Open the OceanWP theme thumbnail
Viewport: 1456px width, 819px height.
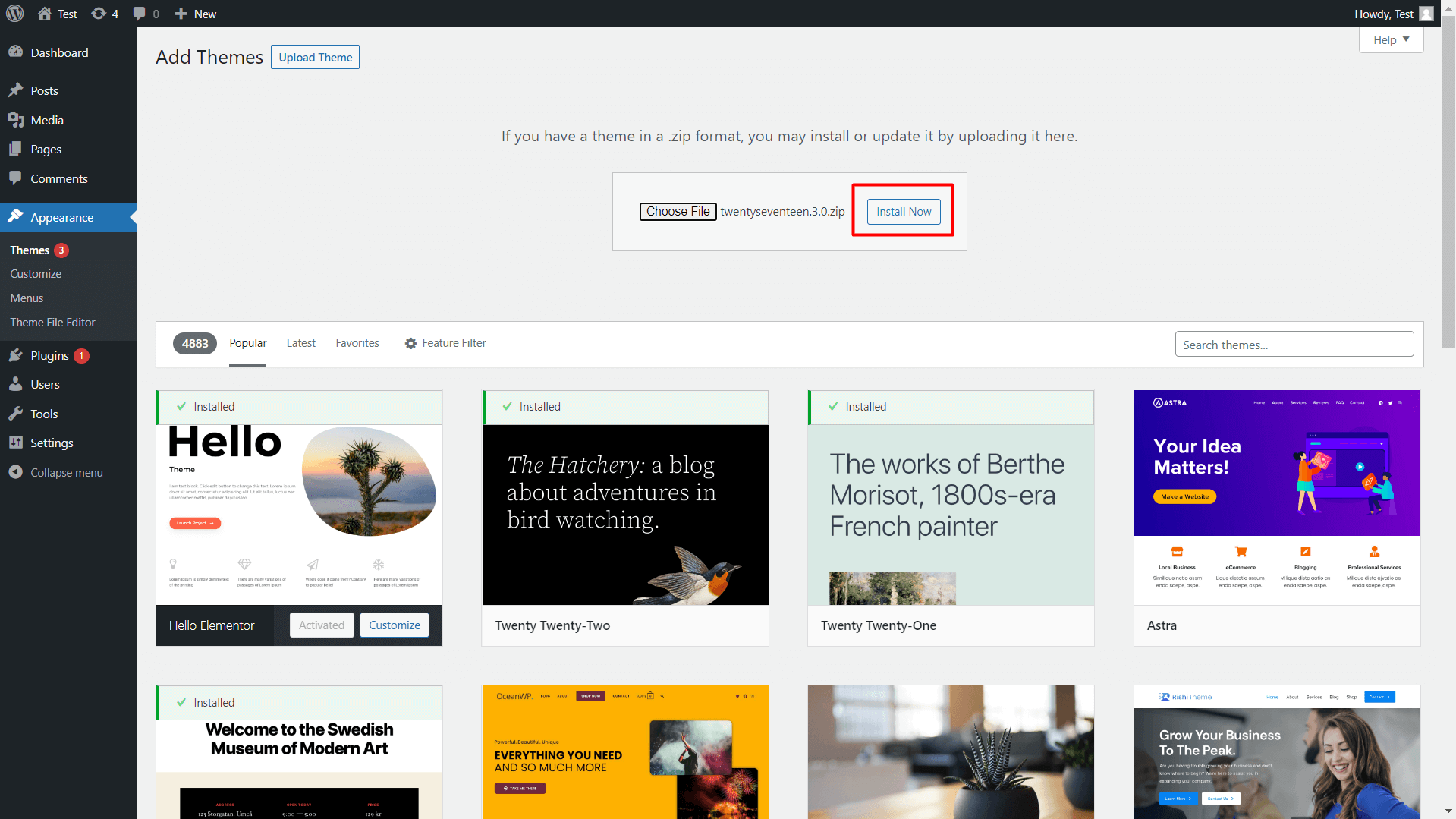tap(625, 752)
